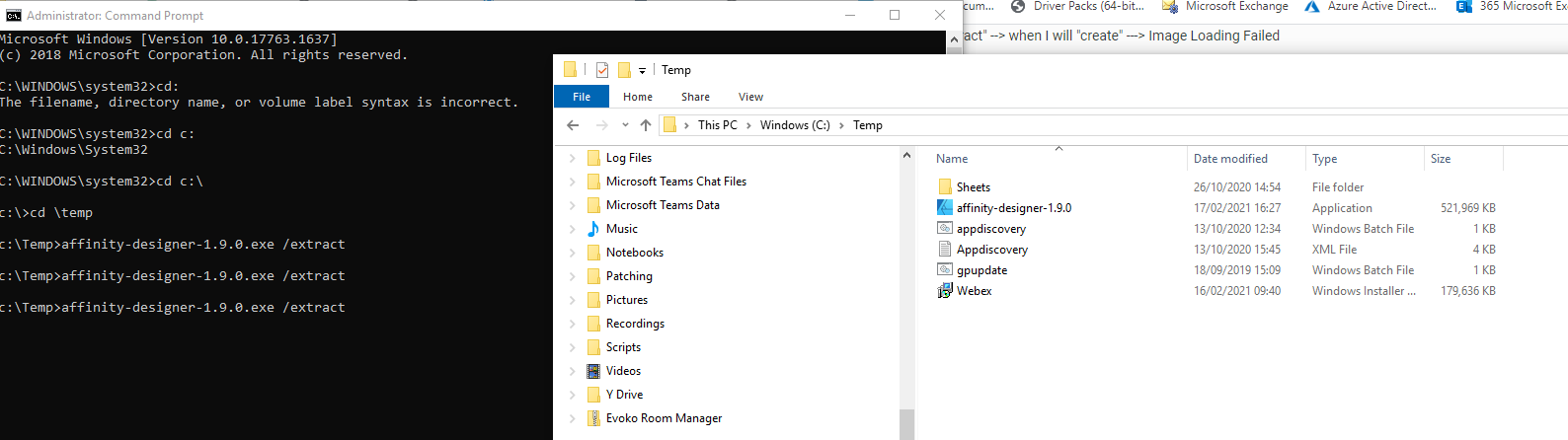Click the Evoko Room Manager zip icon
1568x440 pixels.
tap(593, 418)
